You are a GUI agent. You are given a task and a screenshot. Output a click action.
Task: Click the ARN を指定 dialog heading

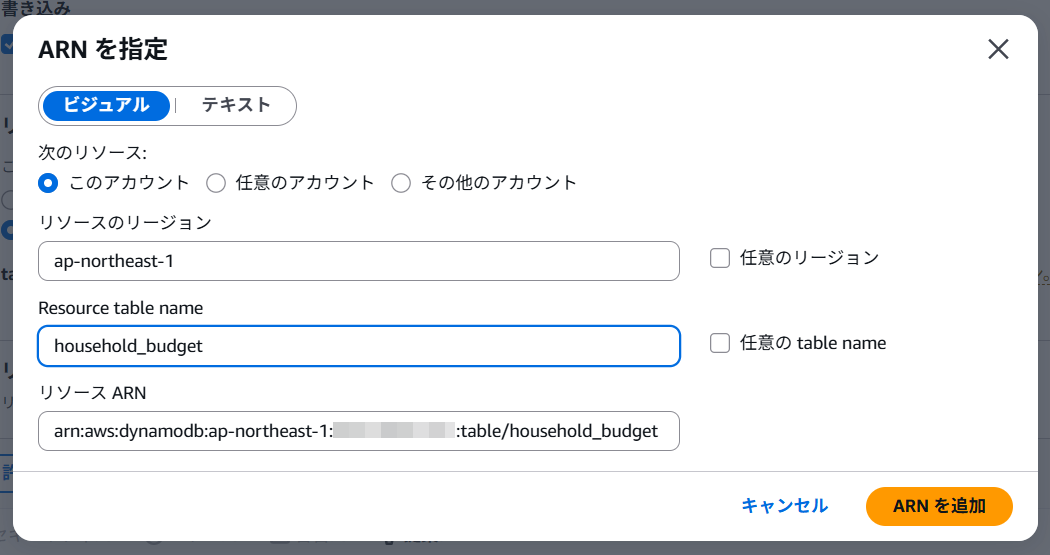[x=103, y=48]
